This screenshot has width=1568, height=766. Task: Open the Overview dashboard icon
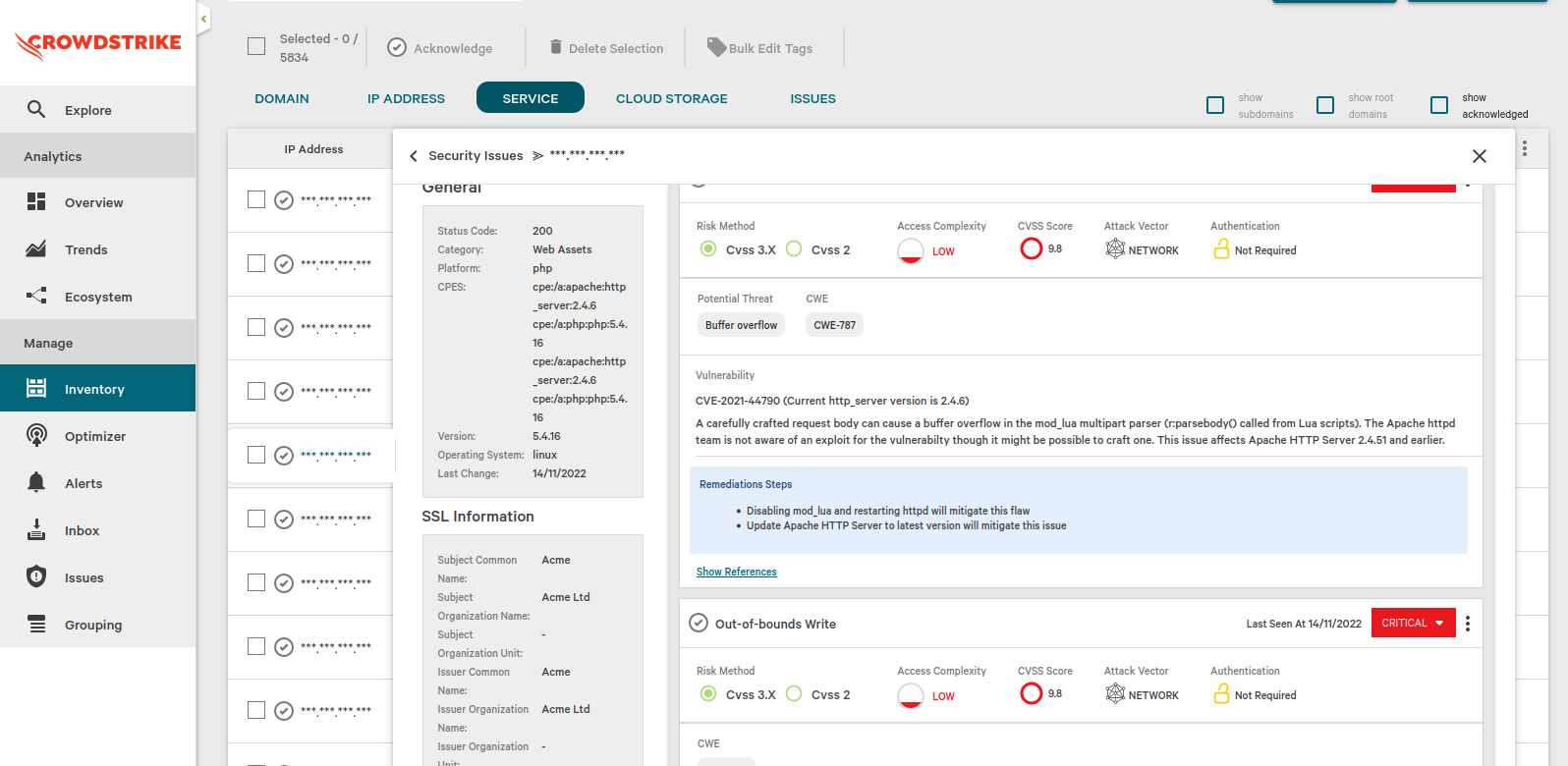[x=36, y=201]
